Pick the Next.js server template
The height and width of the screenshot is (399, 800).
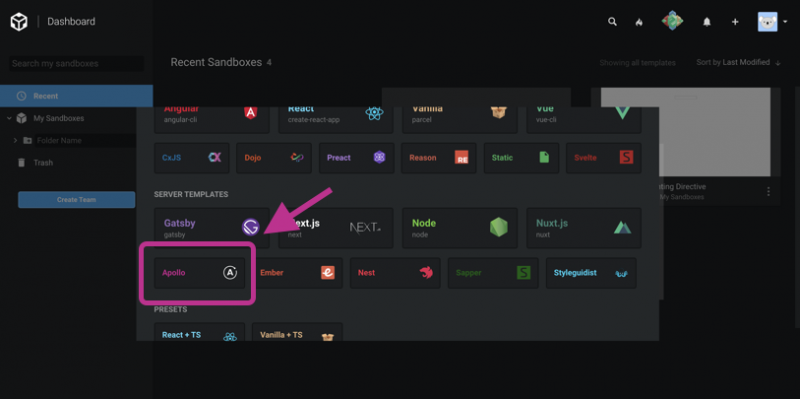click(x=336, y=228)
